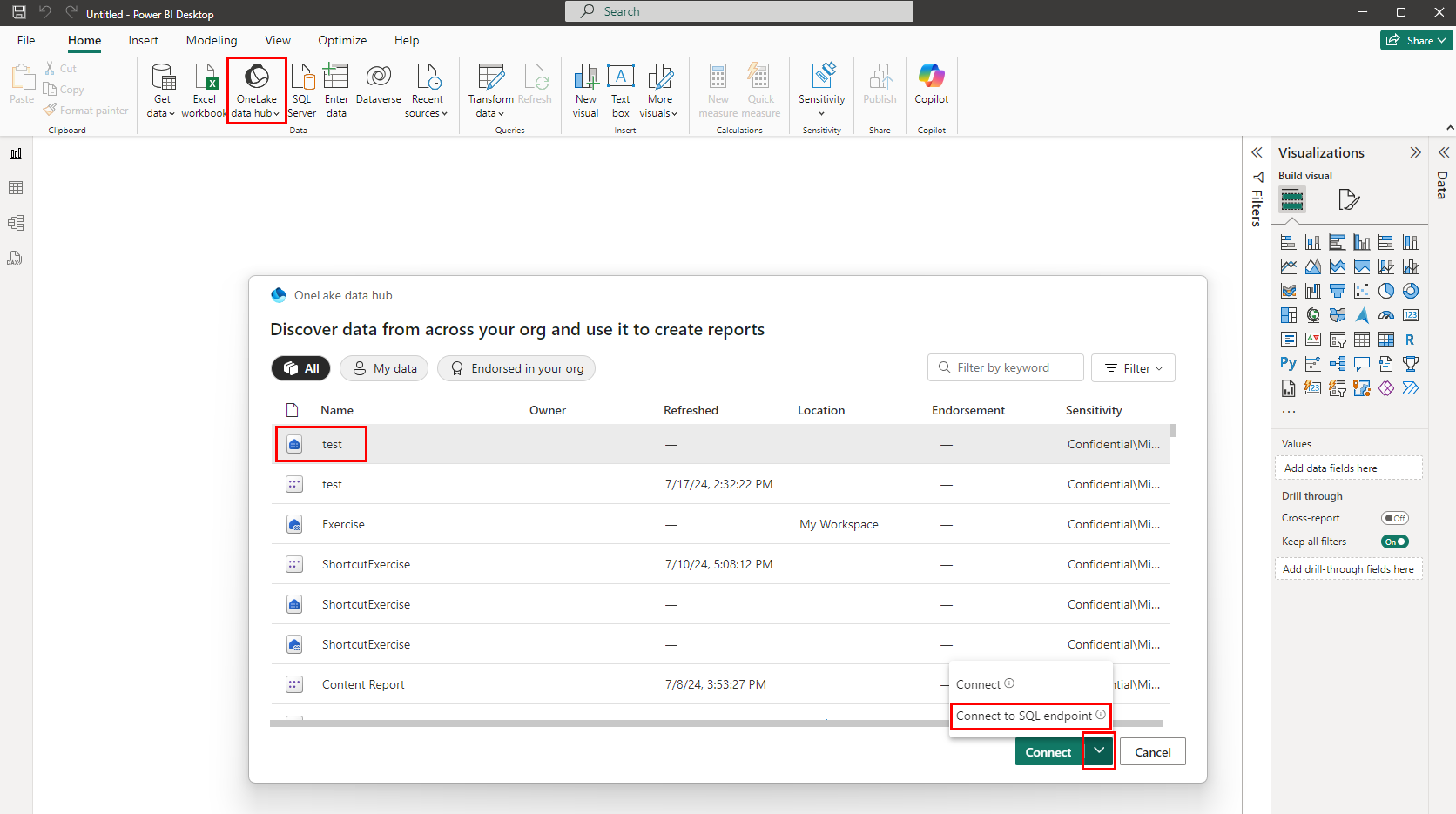This screenshot has height=814, width=1456.
Task: Select the Endorsed in your org filter
Action: pyautogui.click(x=516, y=368)
